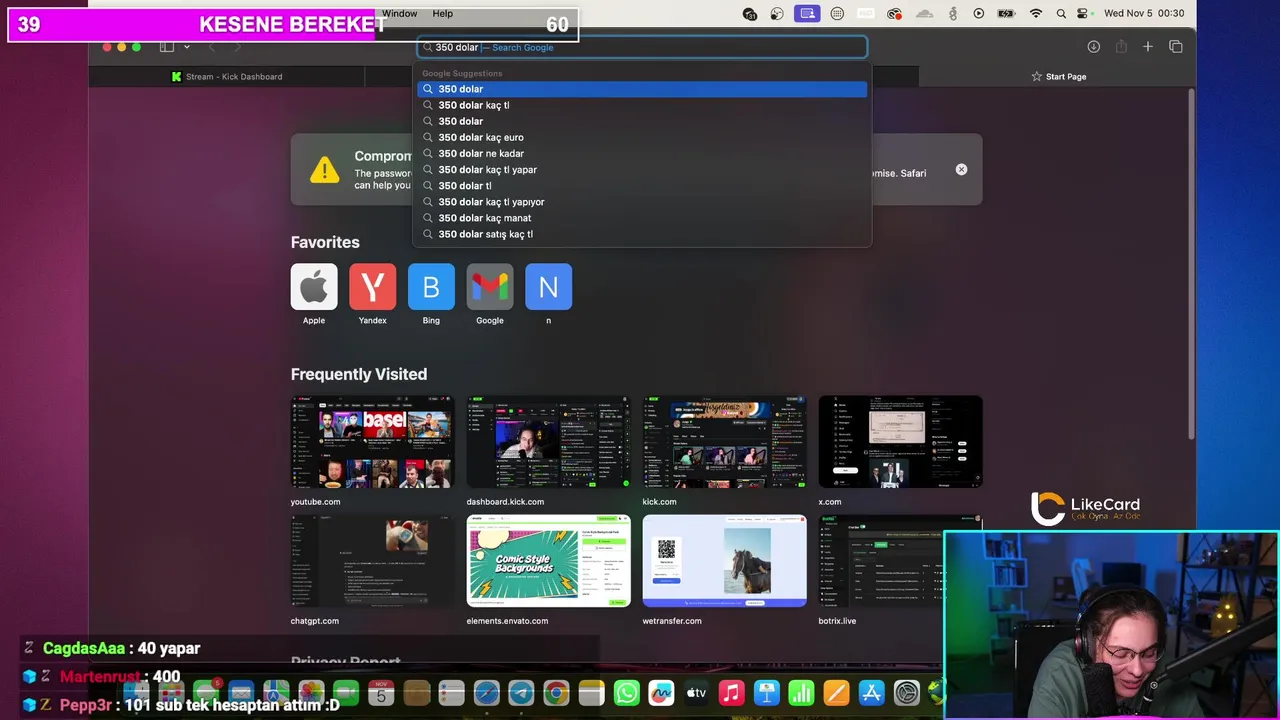The image size is (1280, 720).
Task: Select suggestion '350 dolar kaç manat'
Action: tap(642, 217)
